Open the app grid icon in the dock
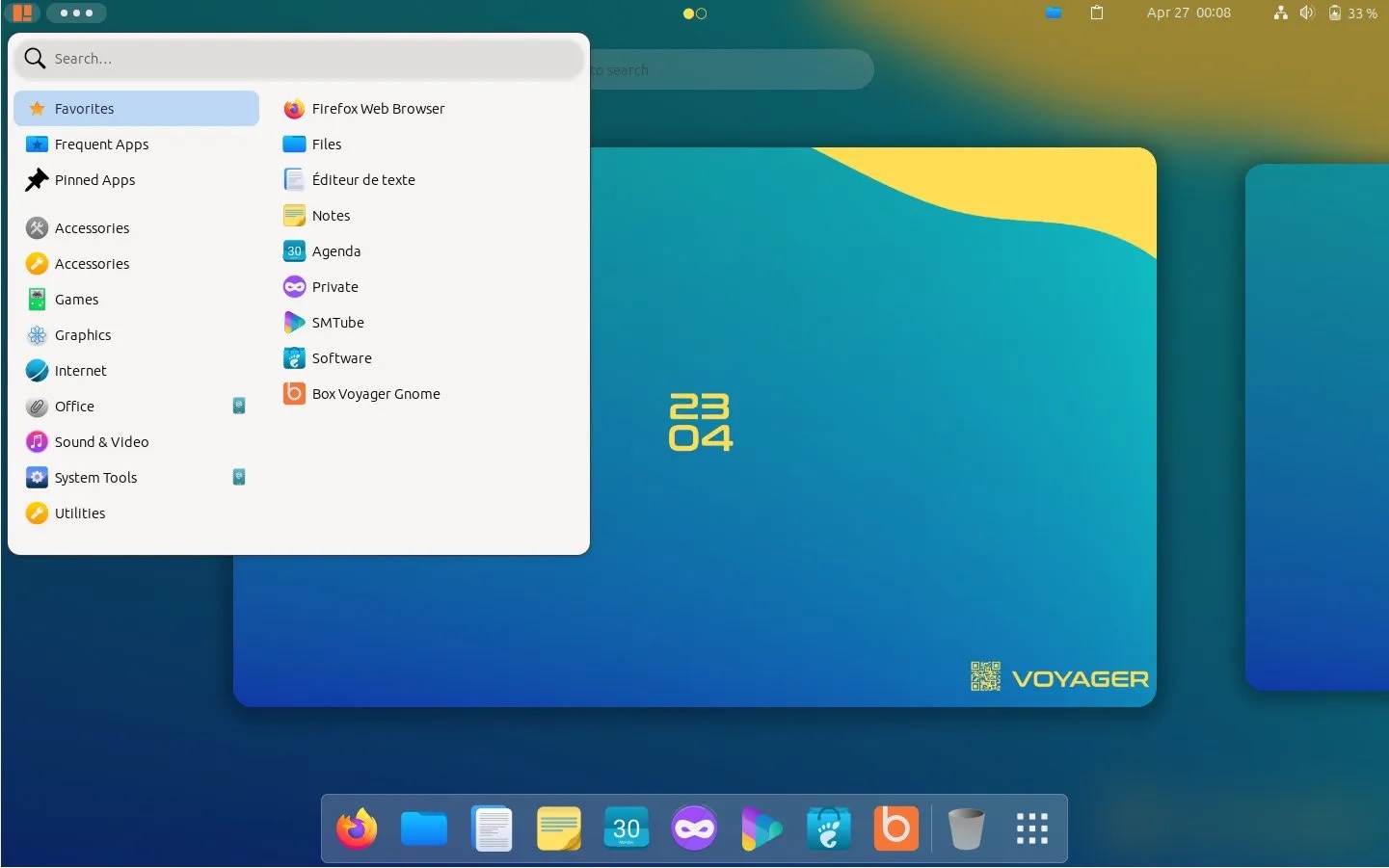Image resolution: width=1389 pixels, height=868 pixels. (1030, 828)
